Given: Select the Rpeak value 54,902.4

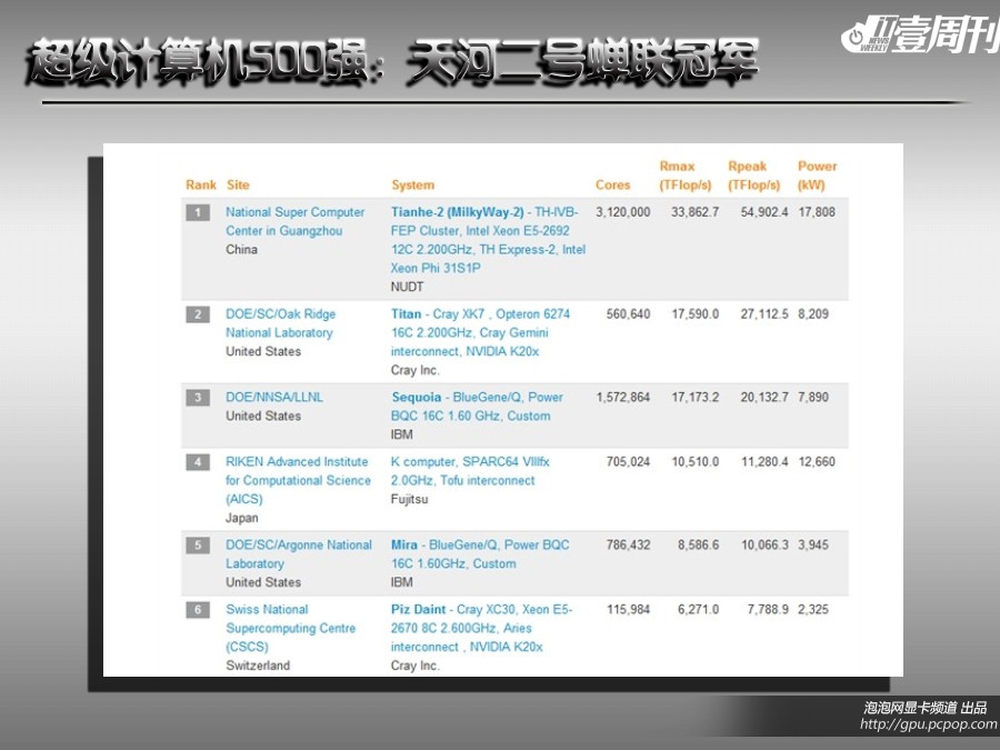Looking at the screenshot, I should tap(764, 212).
